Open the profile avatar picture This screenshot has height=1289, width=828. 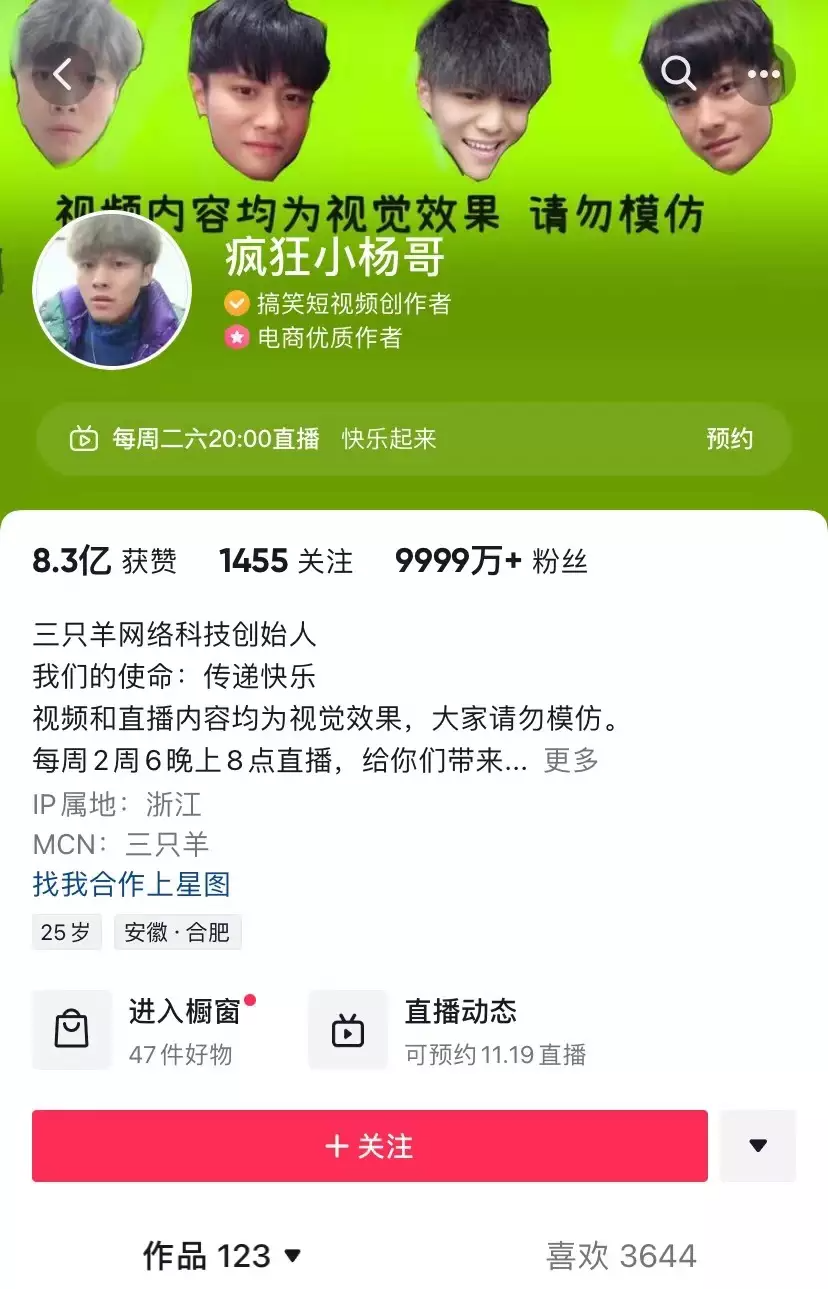coord(112,290)
